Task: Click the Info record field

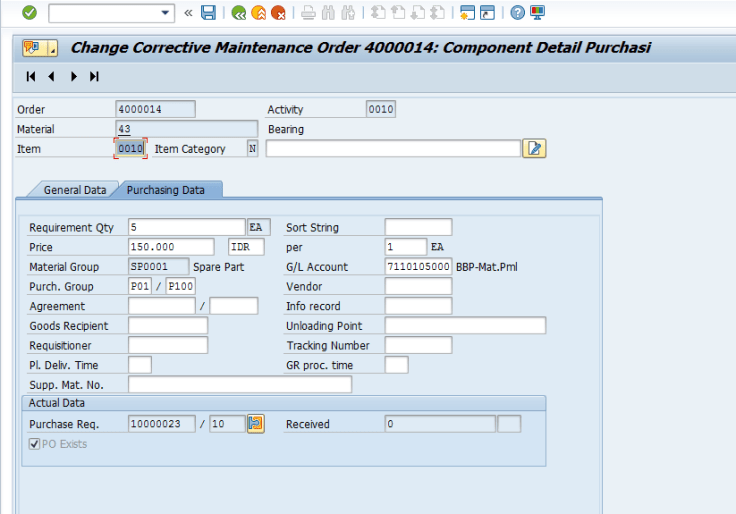Action: (x=418, y=306)
